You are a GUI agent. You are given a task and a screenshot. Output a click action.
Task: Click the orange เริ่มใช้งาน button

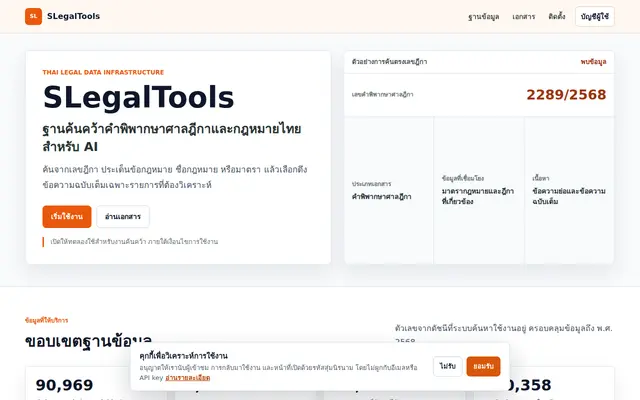tap(67, 216)
